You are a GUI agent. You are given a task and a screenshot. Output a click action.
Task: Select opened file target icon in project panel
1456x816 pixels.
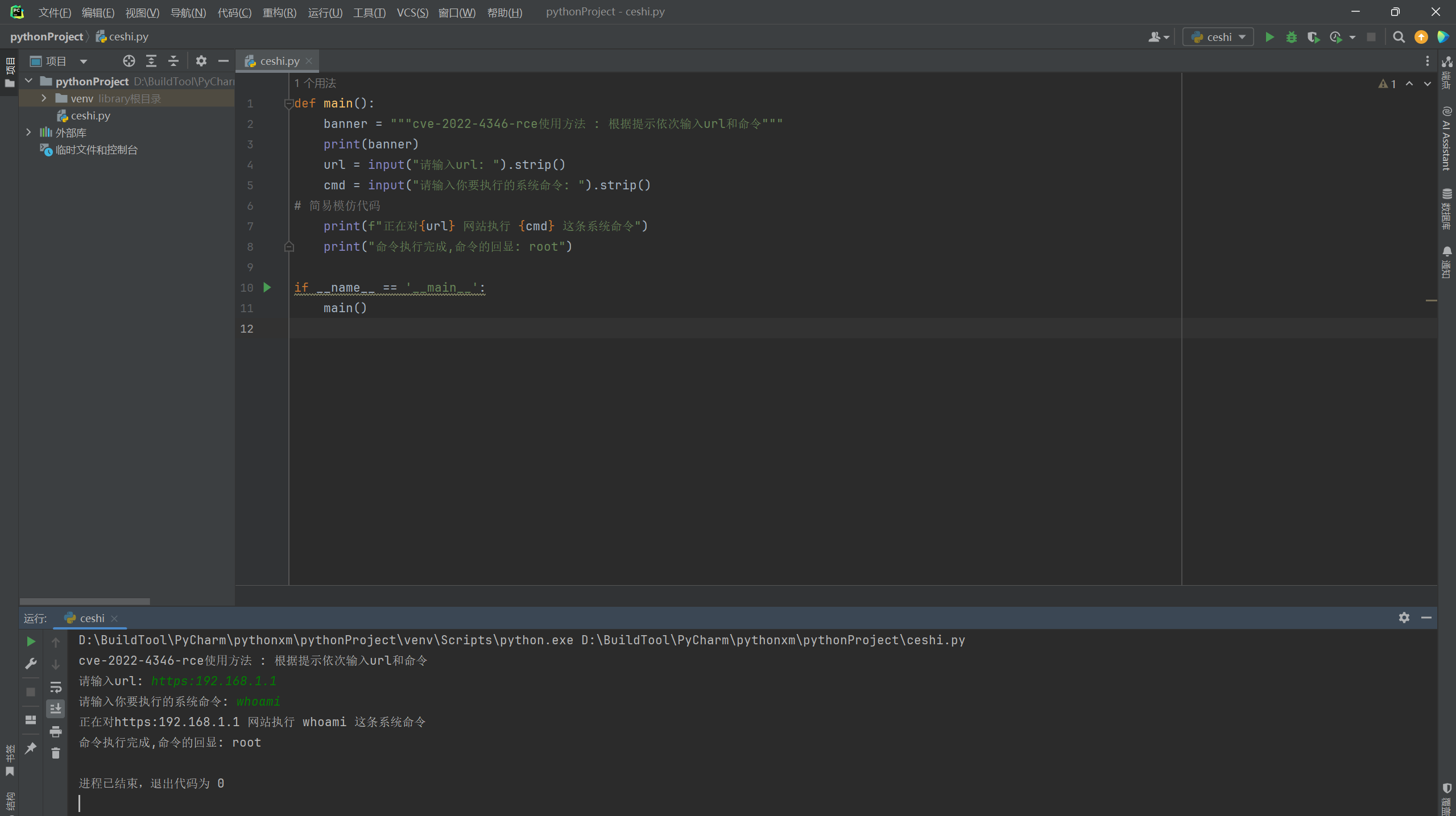(x=129, y=61)
